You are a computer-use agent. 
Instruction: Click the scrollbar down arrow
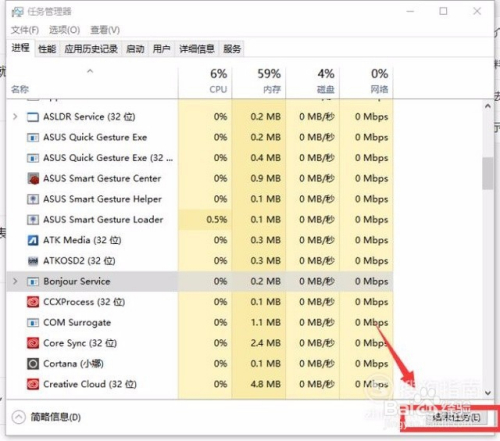(488, 393)
